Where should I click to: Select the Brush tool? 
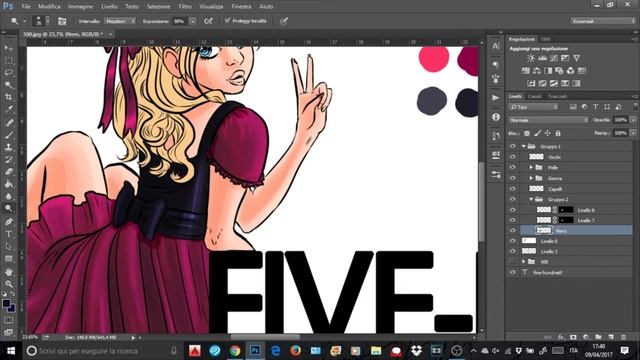(9, 135)
